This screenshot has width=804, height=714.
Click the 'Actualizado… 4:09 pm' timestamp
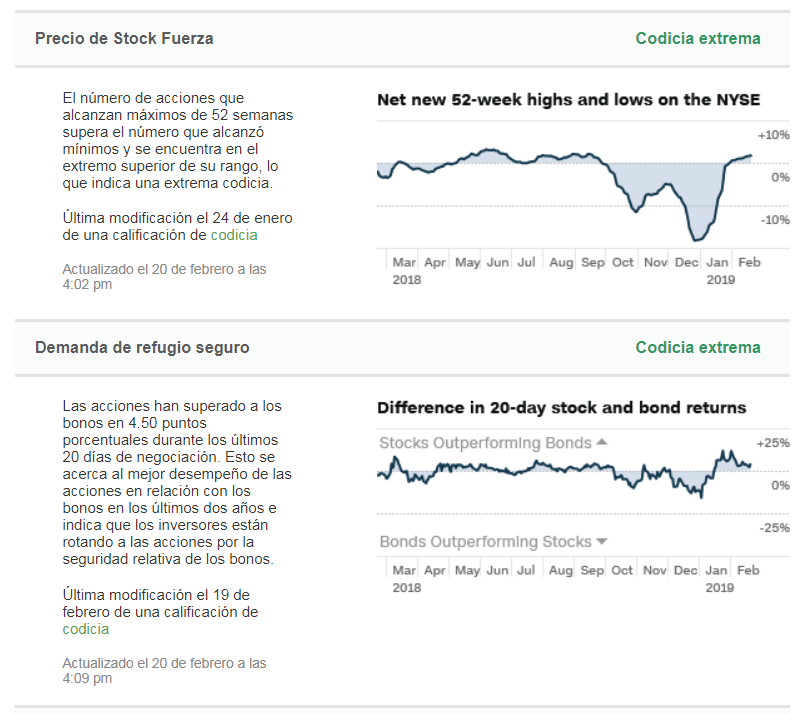164,670
